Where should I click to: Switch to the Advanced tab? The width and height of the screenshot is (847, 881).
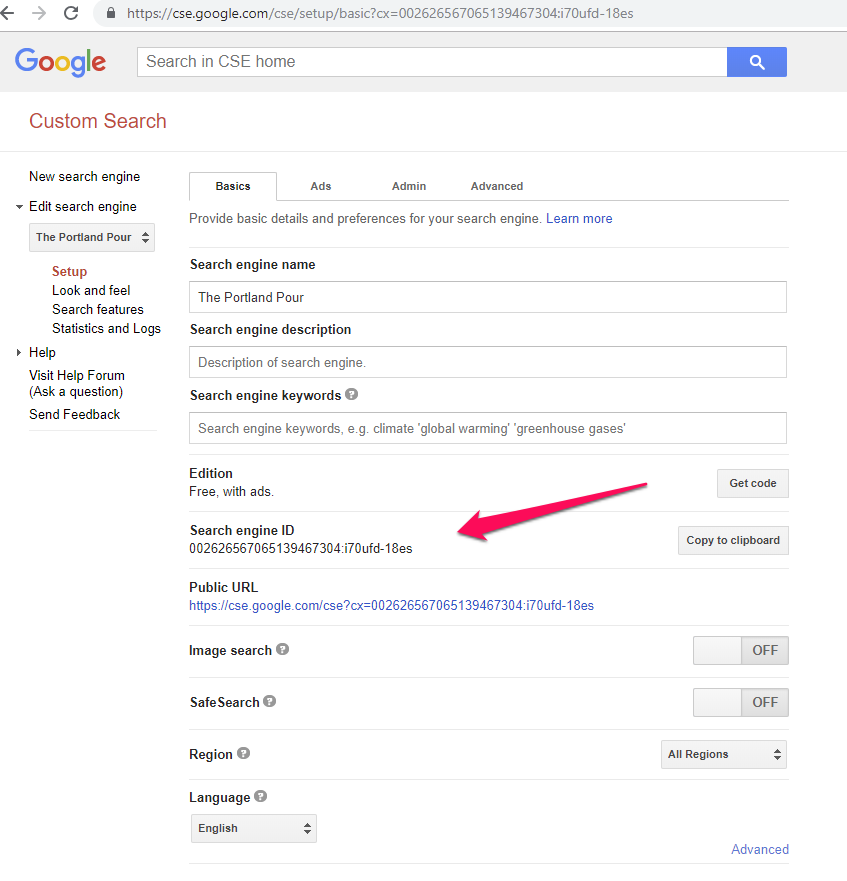[x=497, y=186]
